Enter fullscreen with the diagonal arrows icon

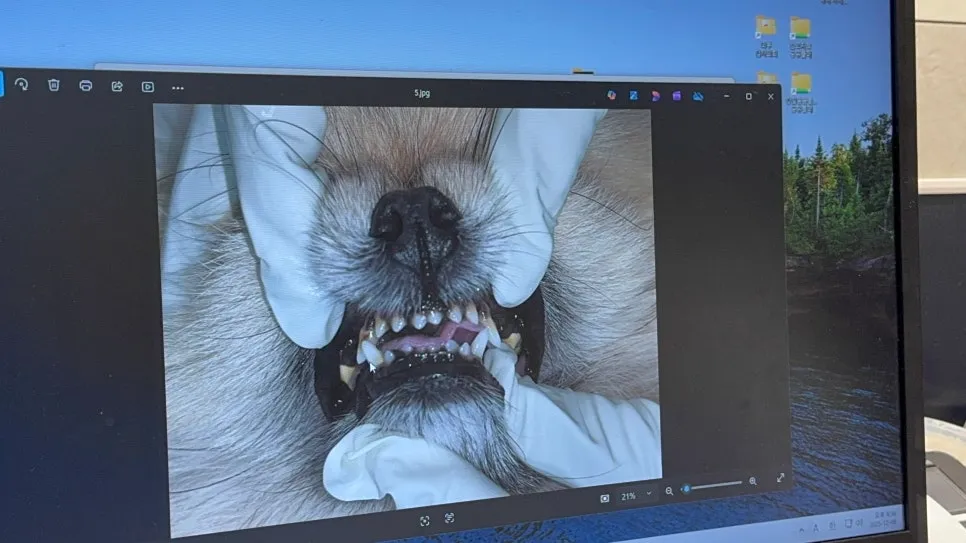click(x=781, y=478)
